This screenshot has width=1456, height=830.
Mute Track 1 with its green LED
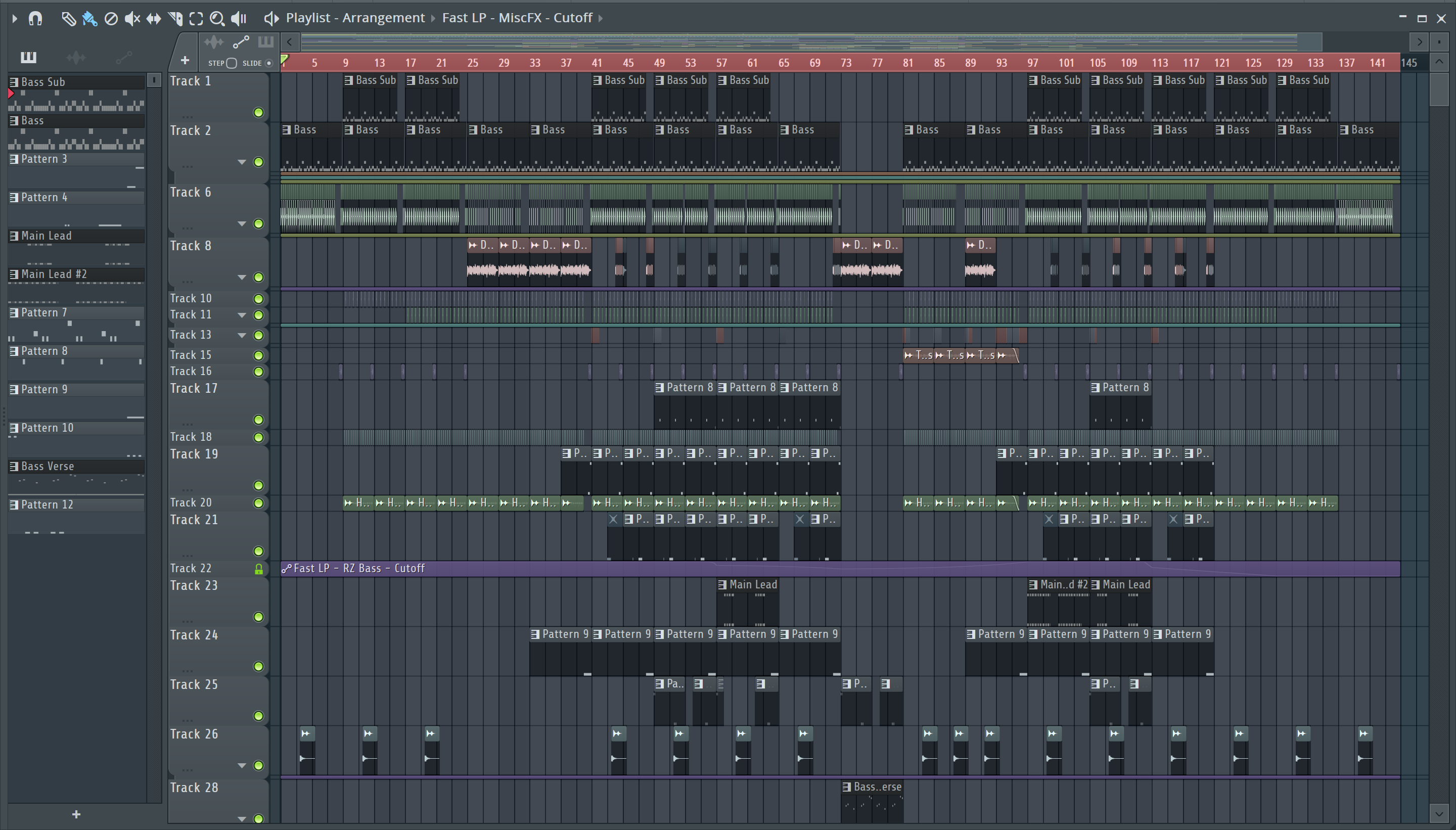pyautogui.click(x=258, y=113)
